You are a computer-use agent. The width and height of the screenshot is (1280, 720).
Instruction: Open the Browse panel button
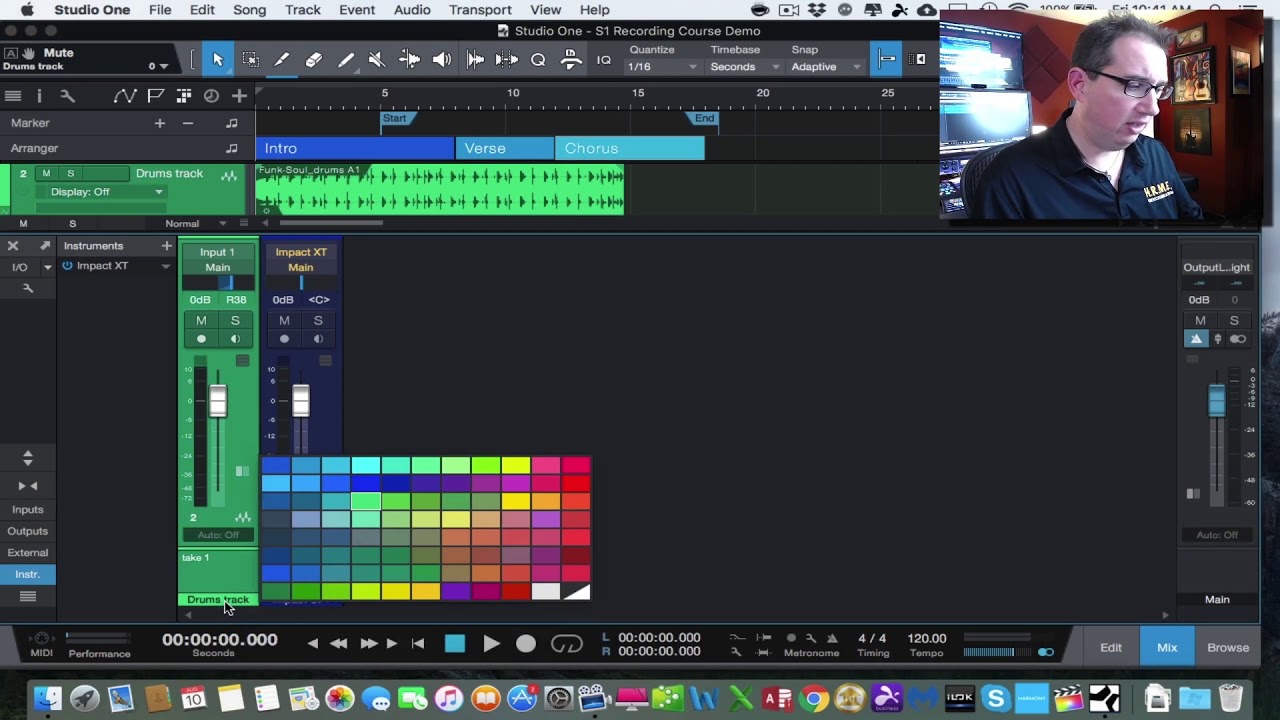[x=1228, y=648]
